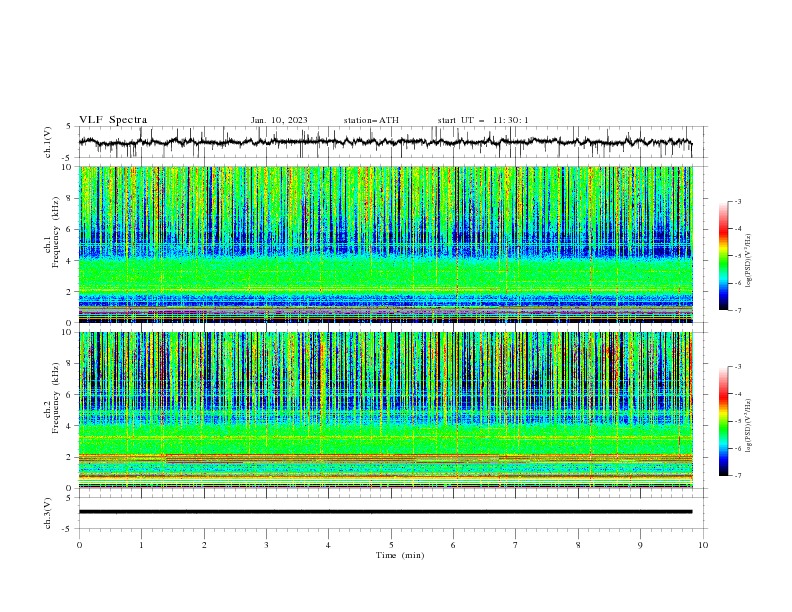Click the "-7" tick on upper colorbar

coord(737,310)
